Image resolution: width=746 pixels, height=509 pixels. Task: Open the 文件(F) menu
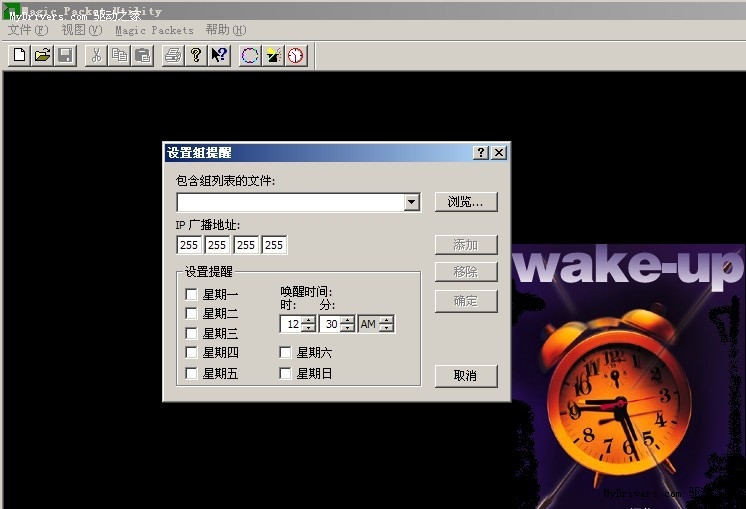[27, 30]
